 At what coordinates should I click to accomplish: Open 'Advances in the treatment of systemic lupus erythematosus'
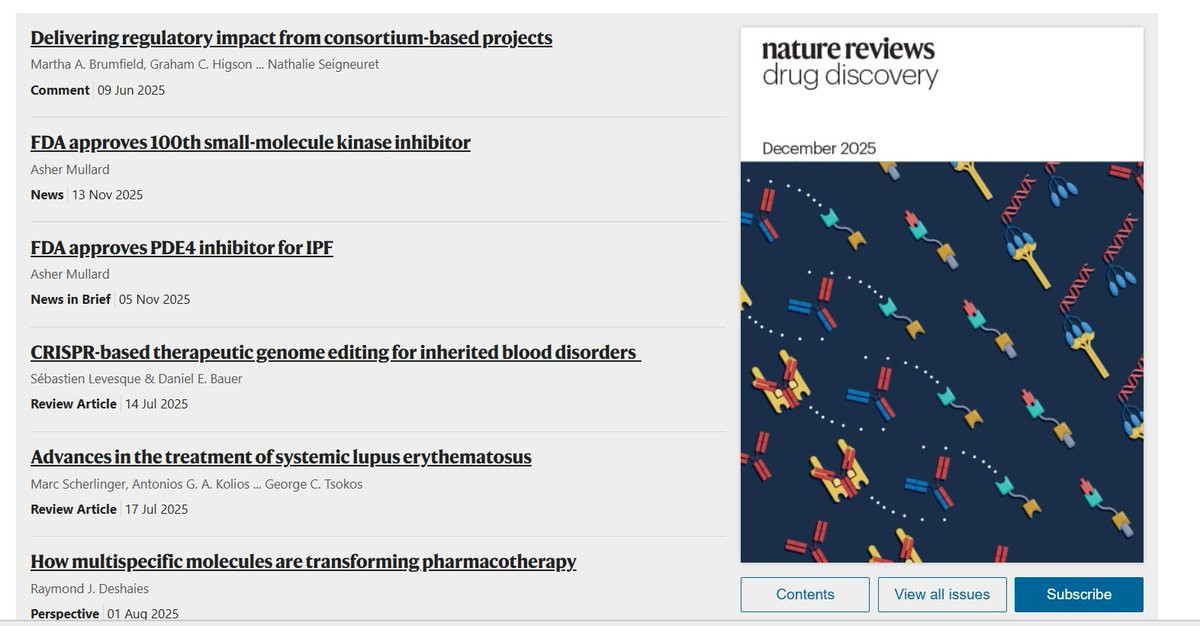pos(281,457)
